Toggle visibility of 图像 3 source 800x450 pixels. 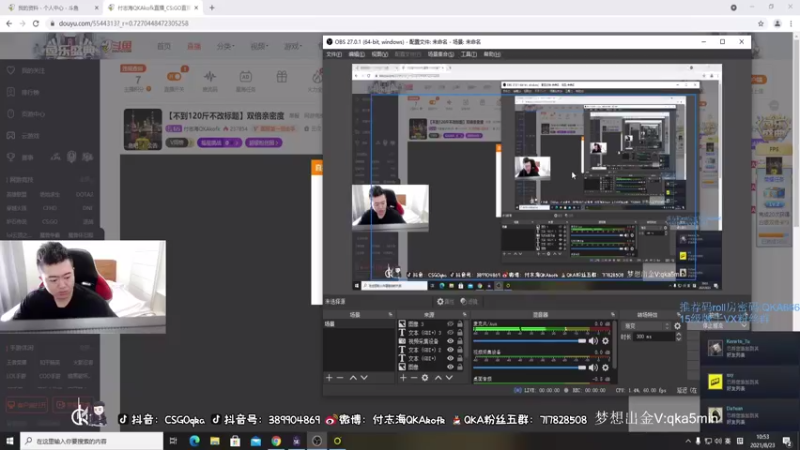click(450, 324)
